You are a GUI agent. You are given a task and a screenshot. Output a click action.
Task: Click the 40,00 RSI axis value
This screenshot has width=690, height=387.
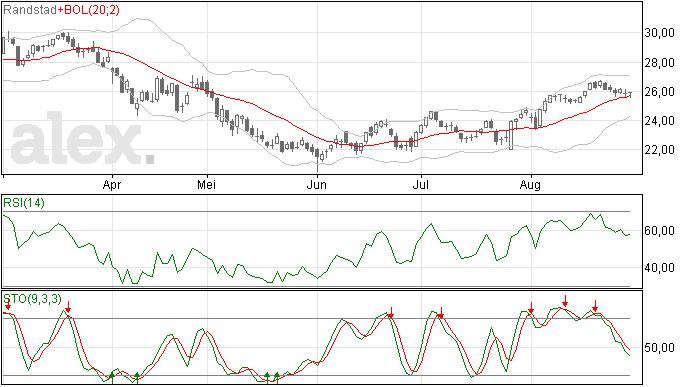659,268
